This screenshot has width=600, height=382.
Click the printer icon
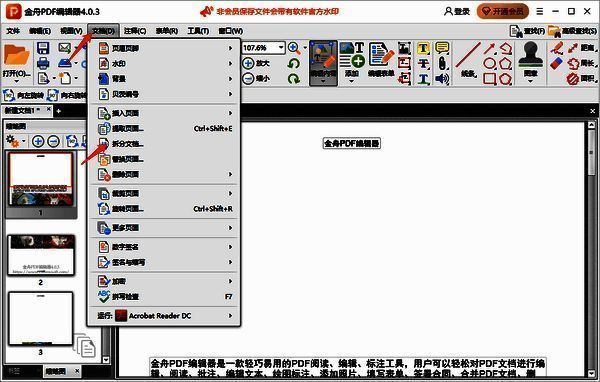tap(43, 63)
